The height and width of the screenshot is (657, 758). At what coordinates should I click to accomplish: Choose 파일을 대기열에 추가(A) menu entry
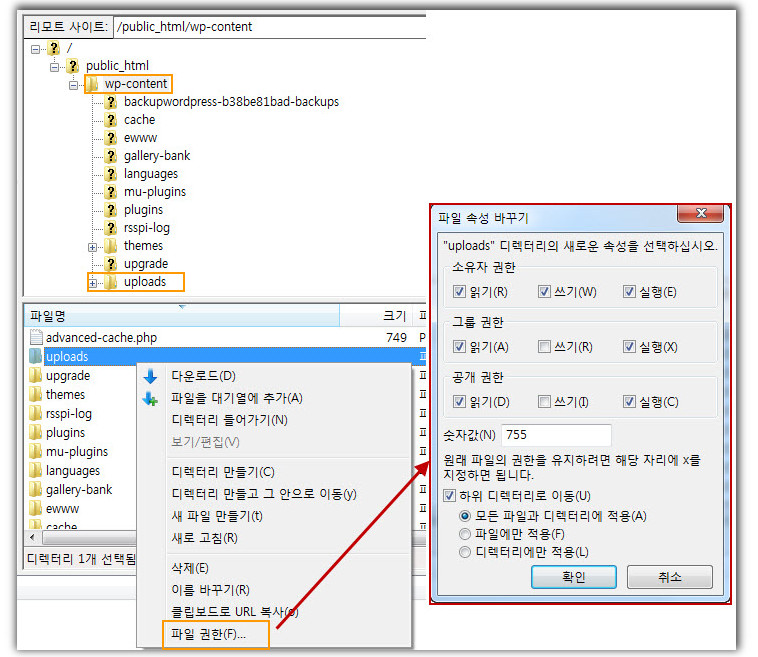pos(275,398)
